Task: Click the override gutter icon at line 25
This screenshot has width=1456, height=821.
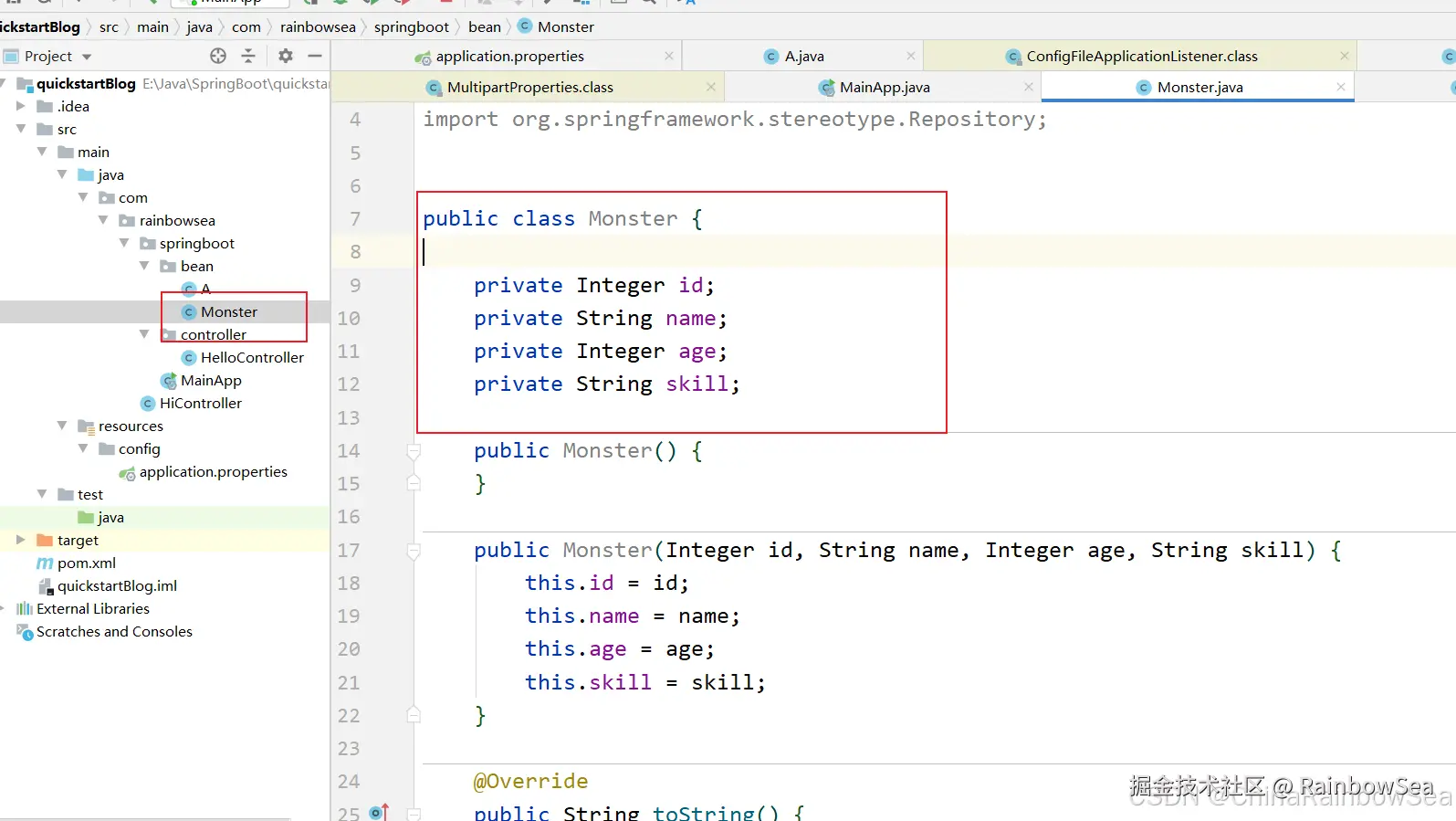Action: 379,812
